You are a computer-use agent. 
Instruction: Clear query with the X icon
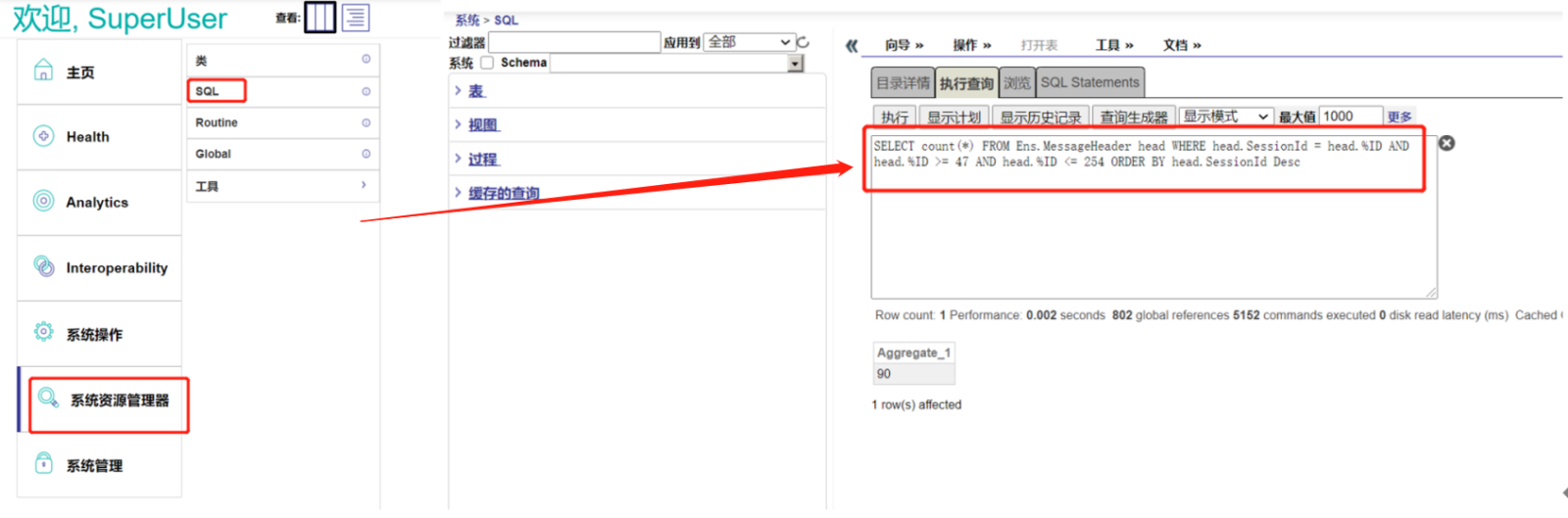click(1446, 143)
